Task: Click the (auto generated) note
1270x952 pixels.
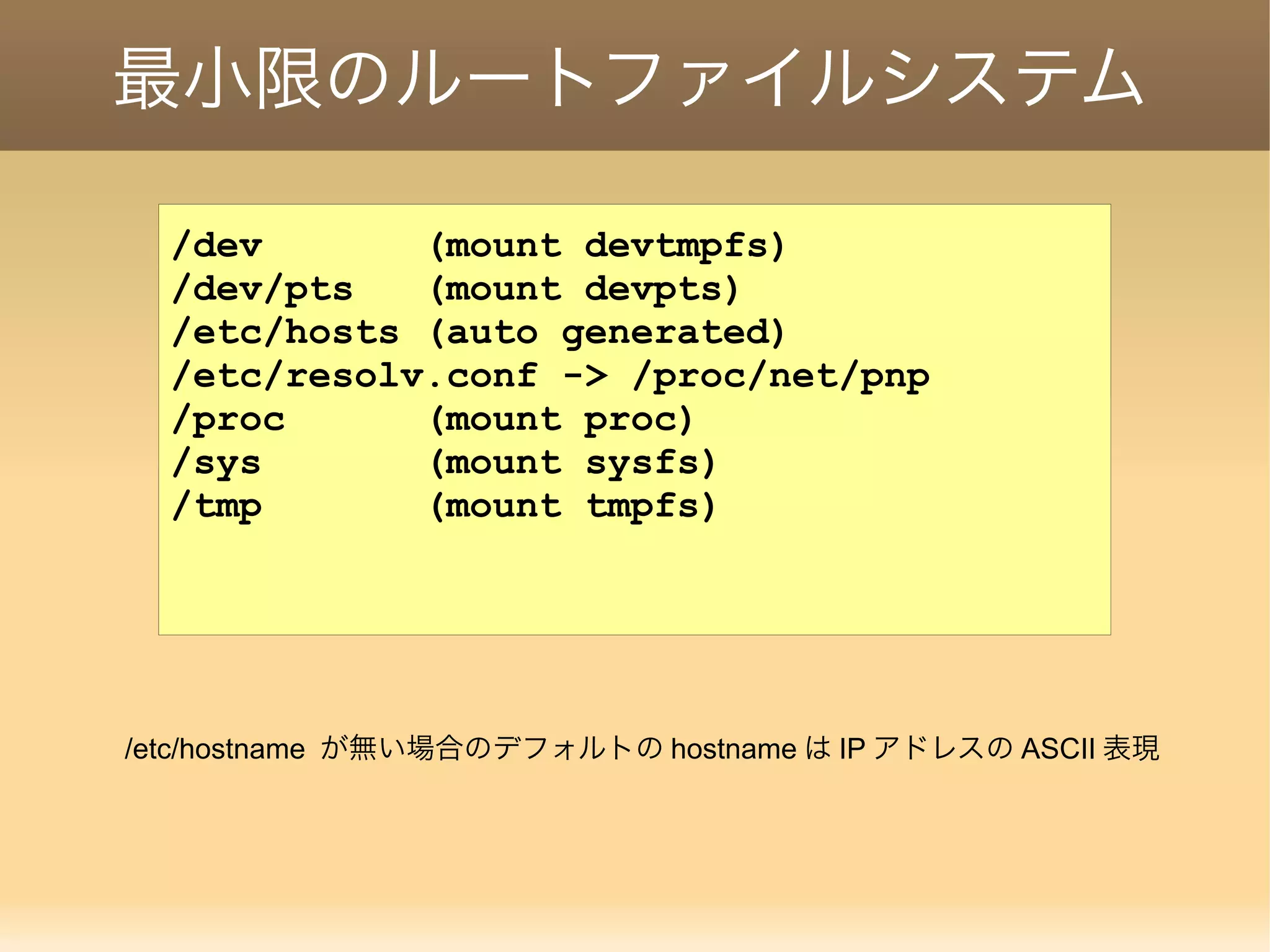Action: (x=608, y=332)
